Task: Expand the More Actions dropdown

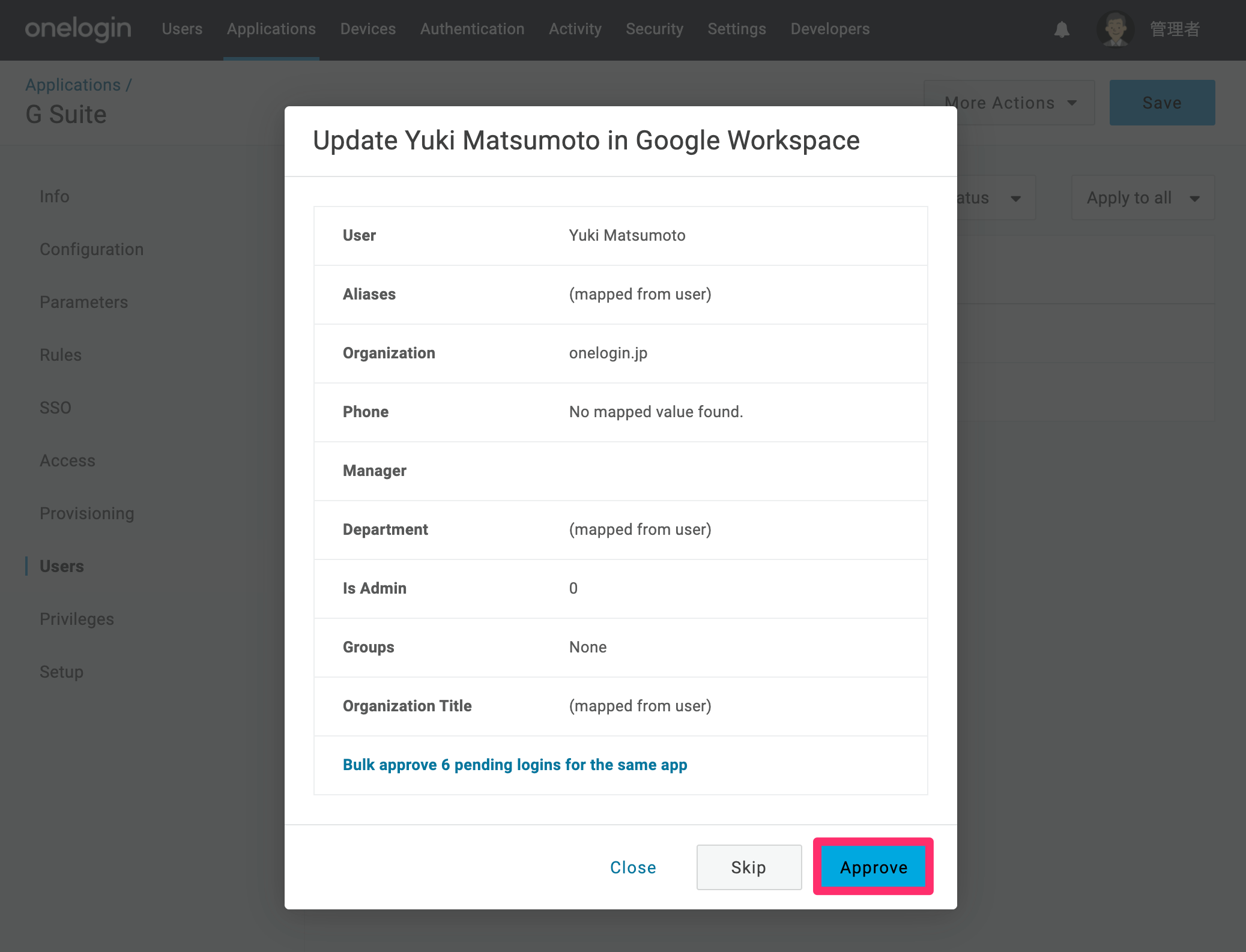Action: pyautogui.click(x=1009, y=103)
